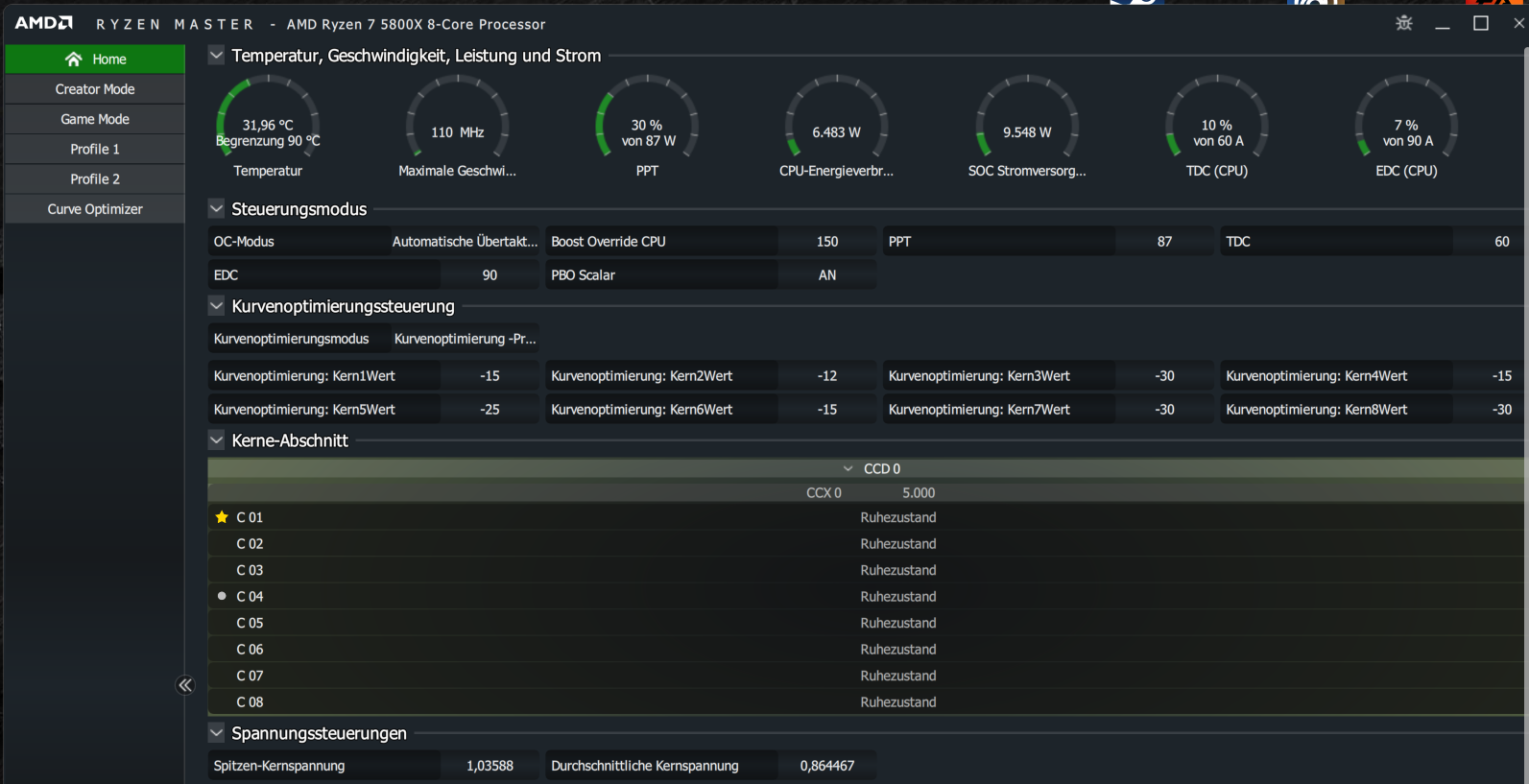This screenshot has height=784, width=1529.
Task: Collapse the sidebar with the double-arrow icon
Action: [x=185, y=684]
